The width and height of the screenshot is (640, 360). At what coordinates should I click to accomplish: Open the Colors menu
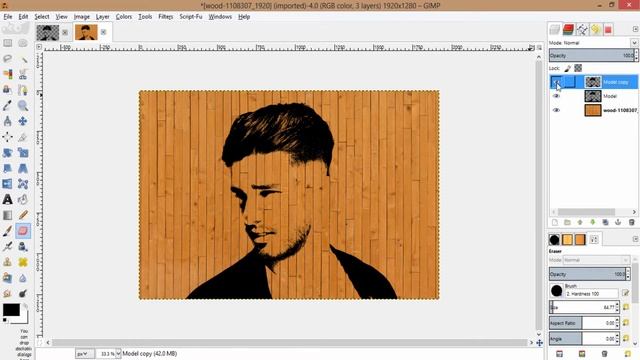click(124, 17)
